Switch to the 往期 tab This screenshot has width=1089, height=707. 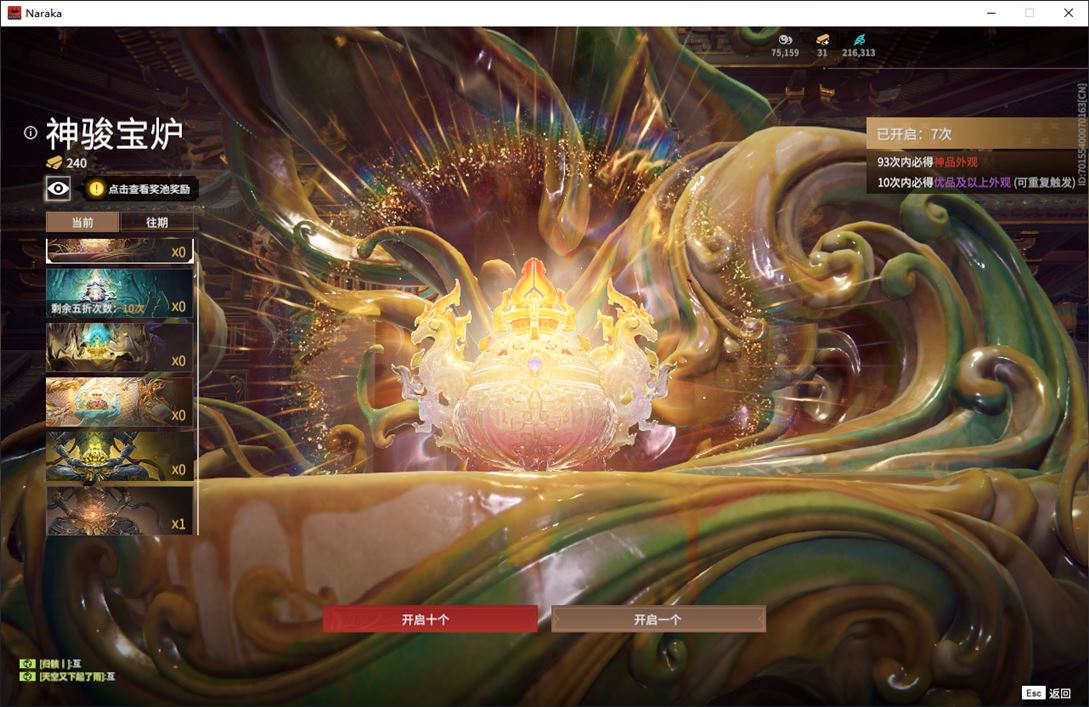pyautogui.click(x=157, y=222)
